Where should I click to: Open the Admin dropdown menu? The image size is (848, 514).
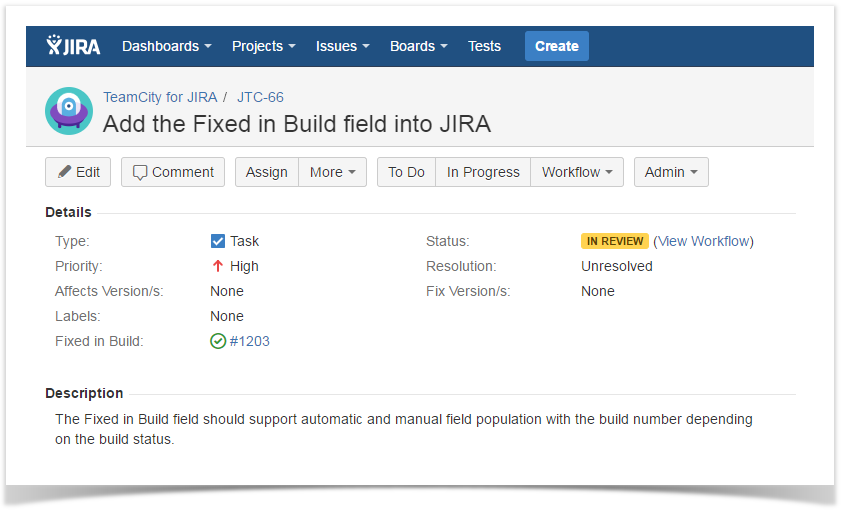[x=671, y=172]
